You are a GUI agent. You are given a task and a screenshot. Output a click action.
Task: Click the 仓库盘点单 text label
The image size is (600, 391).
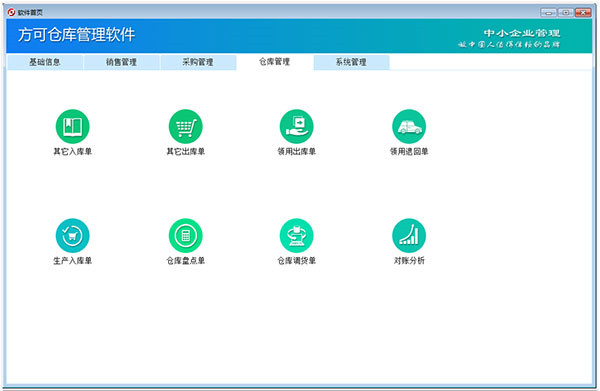186,261
